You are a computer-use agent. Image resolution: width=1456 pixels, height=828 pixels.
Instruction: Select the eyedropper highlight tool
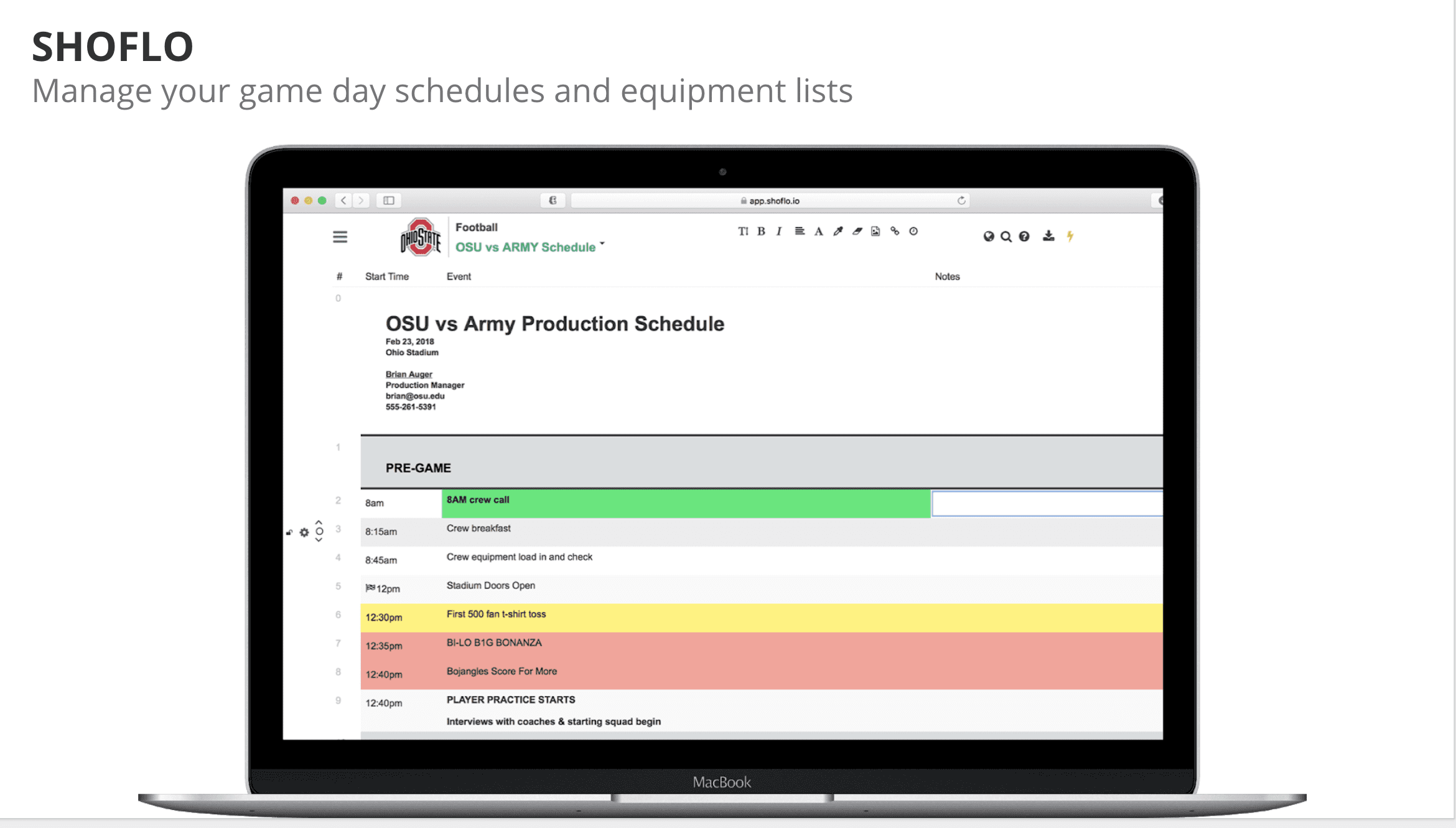pyautogui.click(x=838, y=232)
